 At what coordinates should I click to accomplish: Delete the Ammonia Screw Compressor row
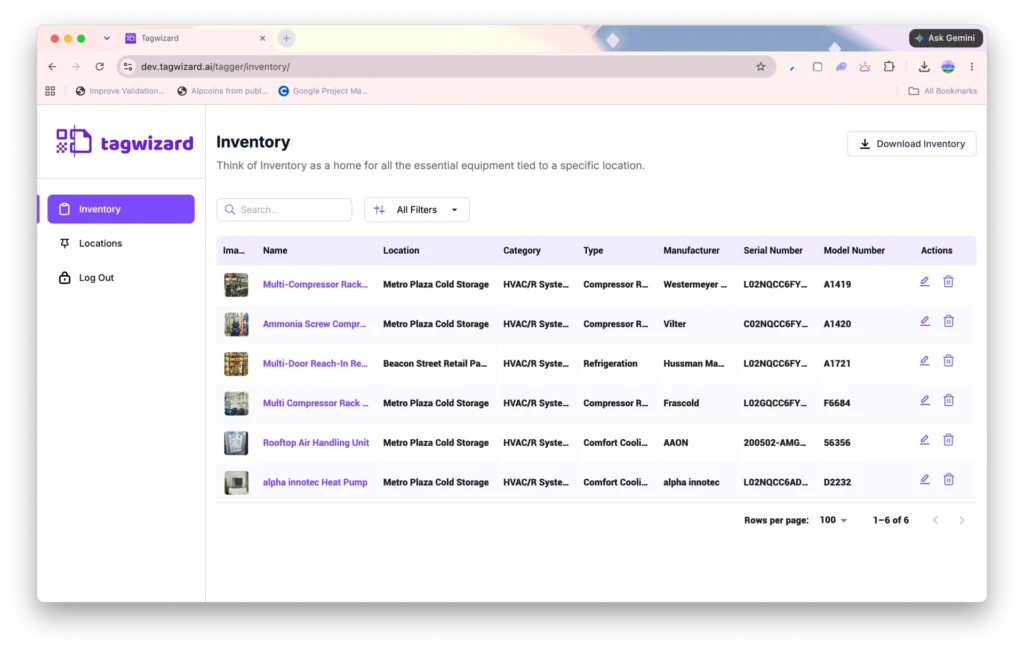tap(948, 321)
